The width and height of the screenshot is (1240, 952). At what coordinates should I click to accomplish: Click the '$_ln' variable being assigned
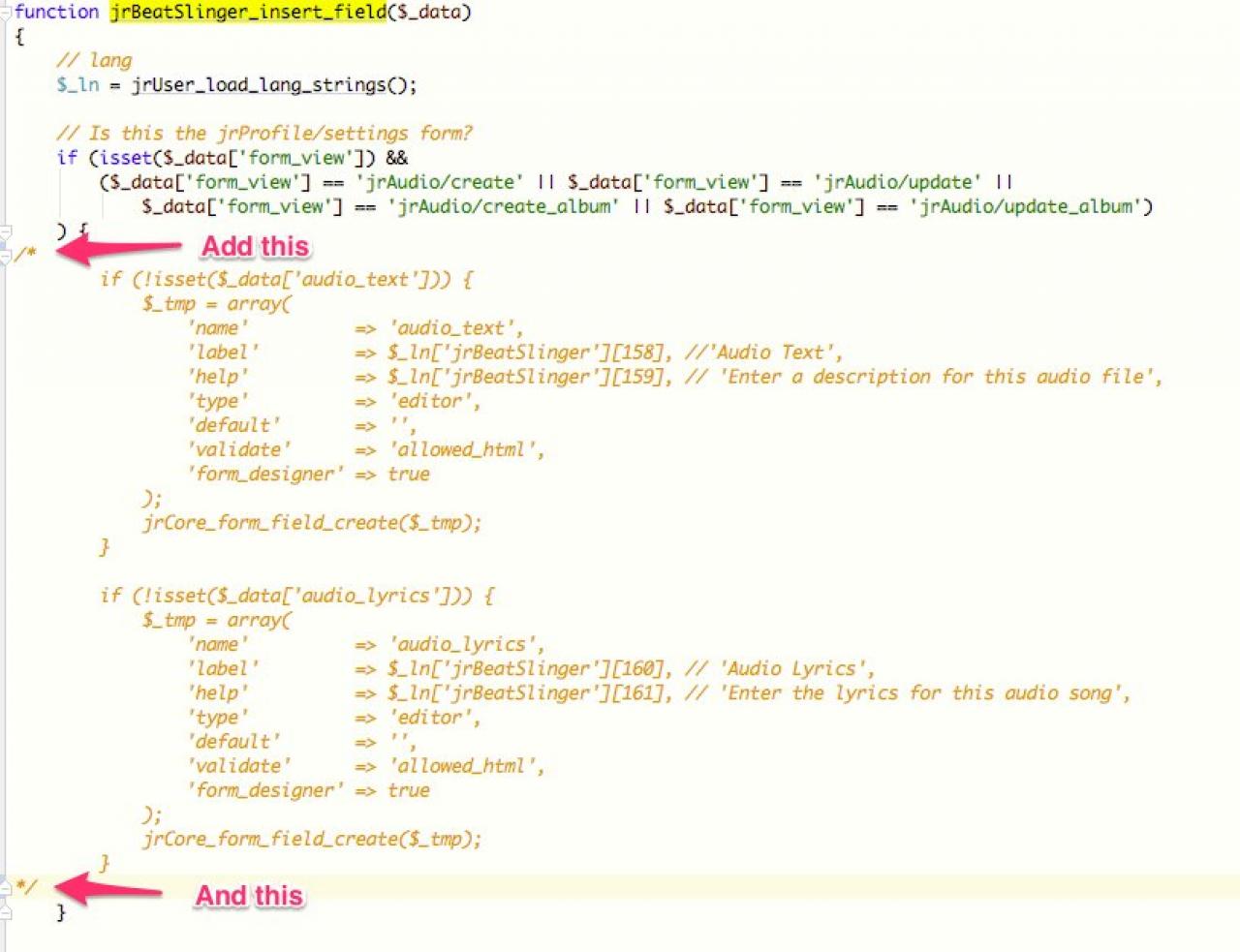(x=77, y=85)
